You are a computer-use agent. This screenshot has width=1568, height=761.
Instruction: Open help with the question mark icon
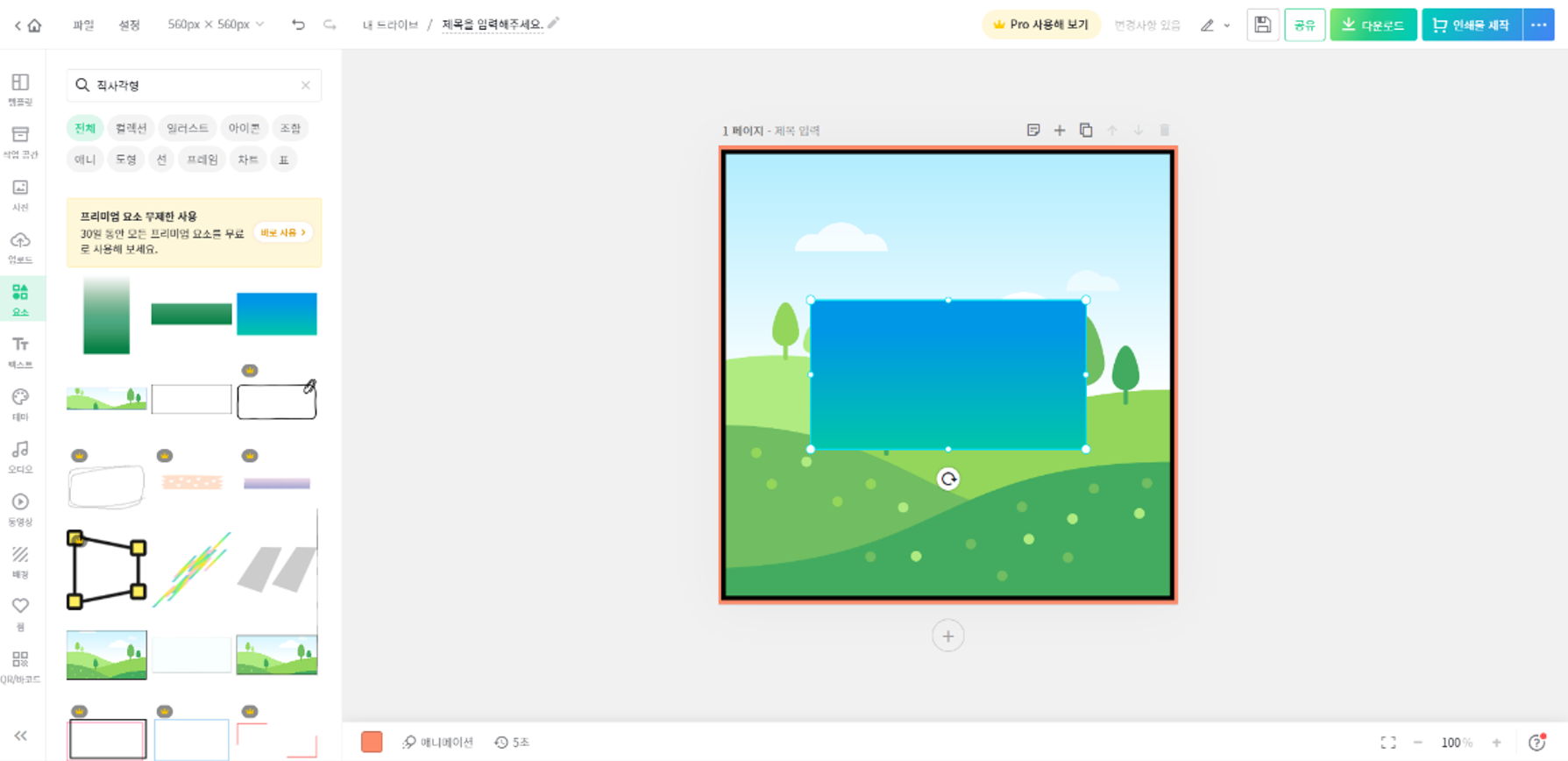tap(1536, 743)
